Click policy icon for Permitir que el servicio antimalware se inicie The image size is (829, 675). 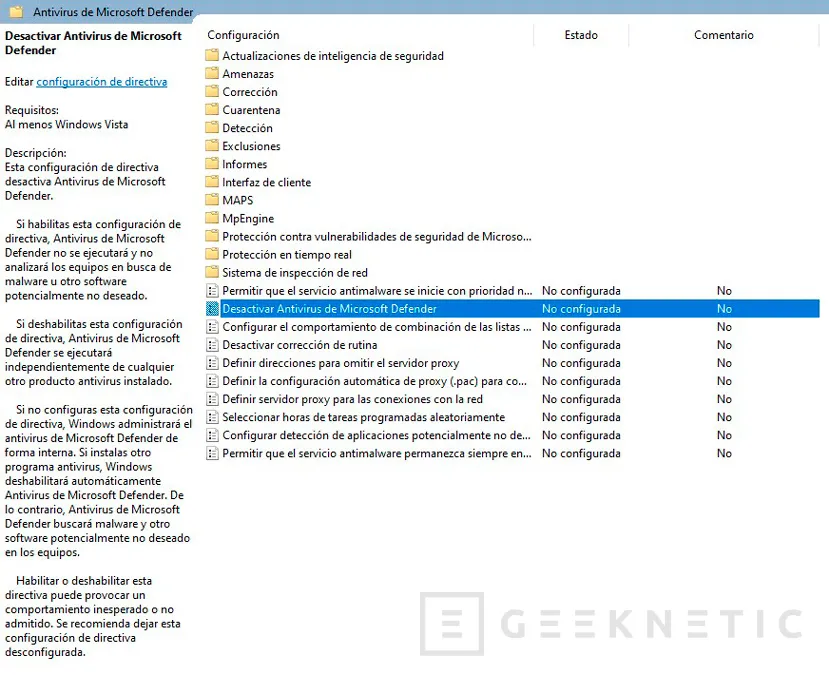(x=212, y=290)
